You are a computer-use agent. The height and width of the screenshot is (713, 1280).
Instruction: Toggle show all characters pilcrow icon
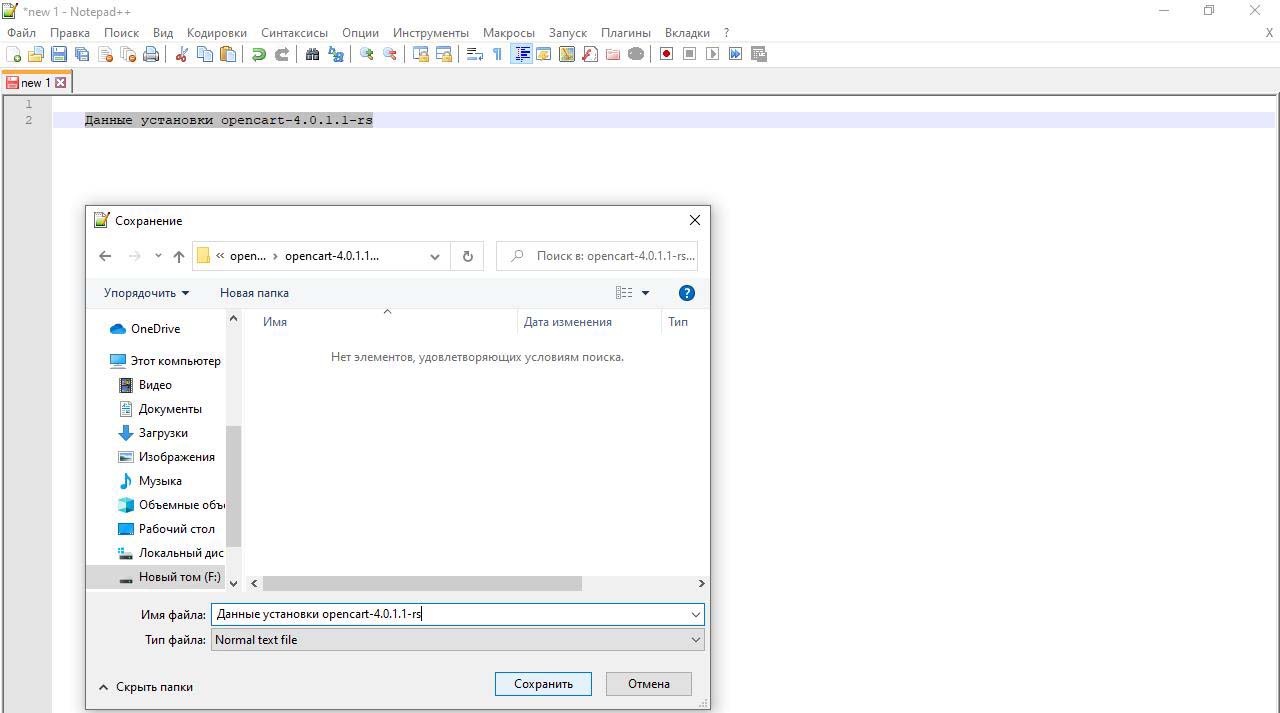pyautogui.click(x=497, y=54)
